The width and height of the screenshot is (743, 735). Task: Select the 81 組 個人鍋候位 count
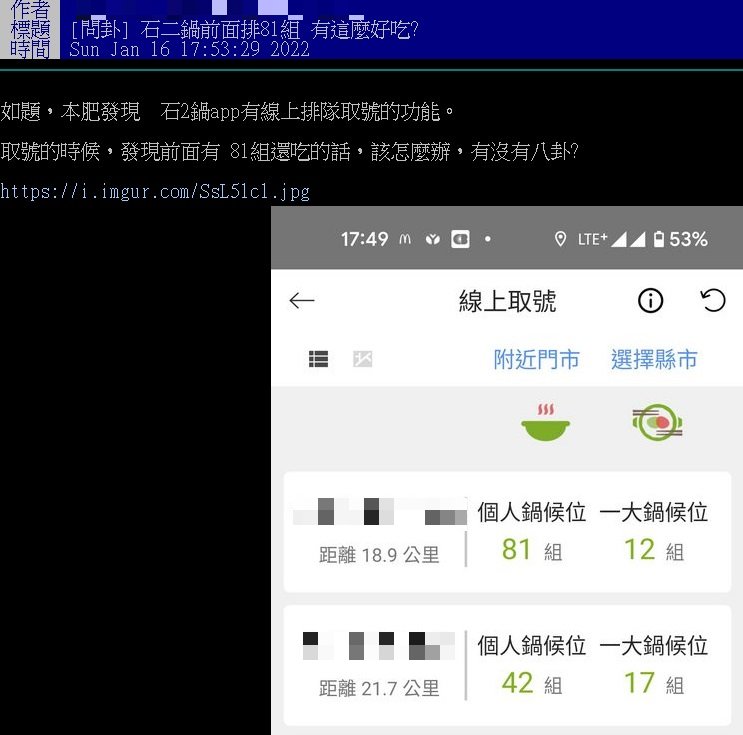[532, 550]
